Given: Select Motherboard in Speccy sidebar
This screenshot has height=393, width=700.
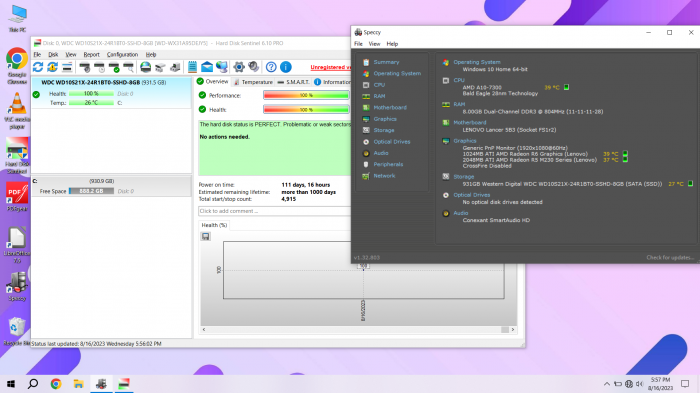Looking at the screenshot, I should coord(390,108).
